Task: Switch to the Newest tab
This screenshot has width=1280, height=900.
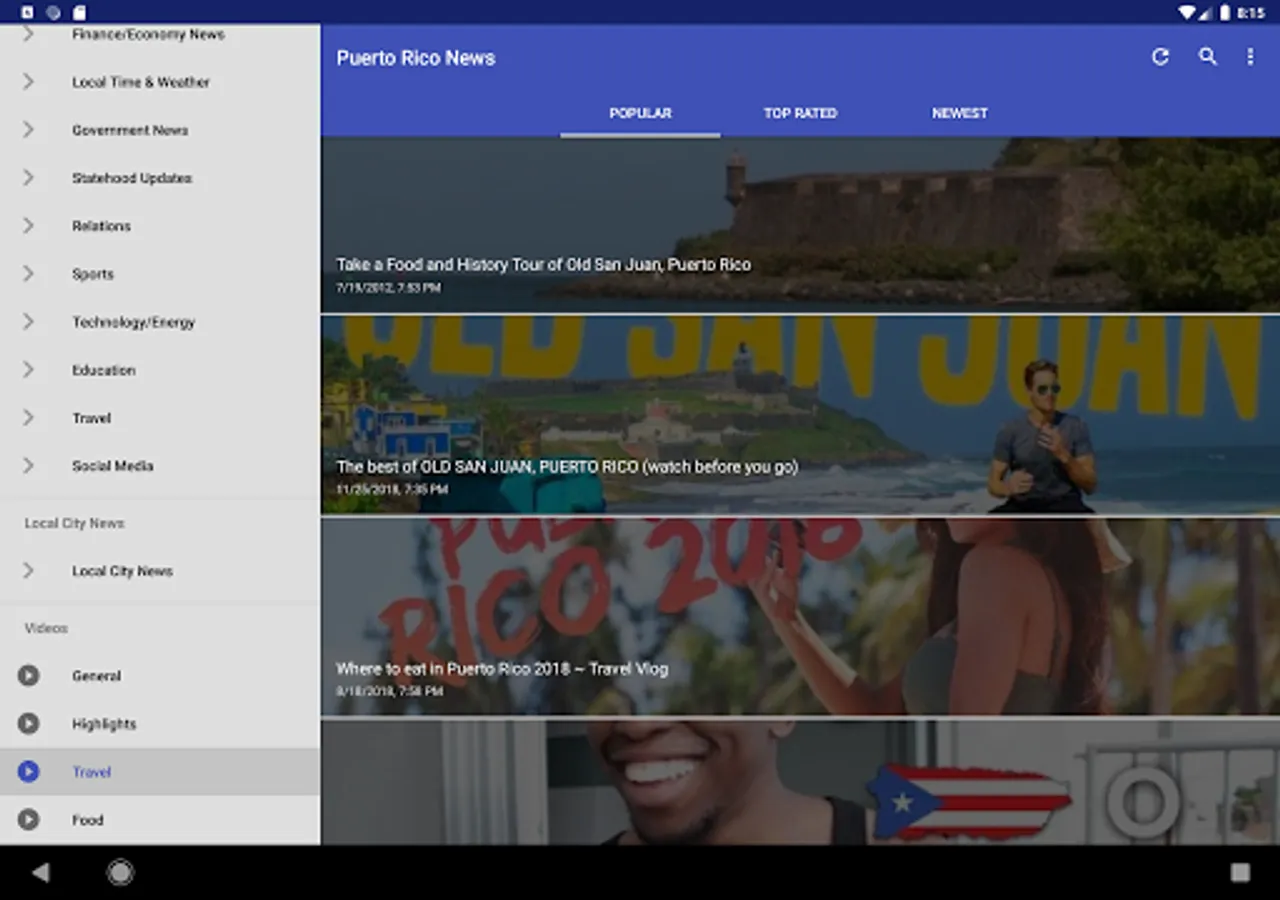Action: coord(960,113)
